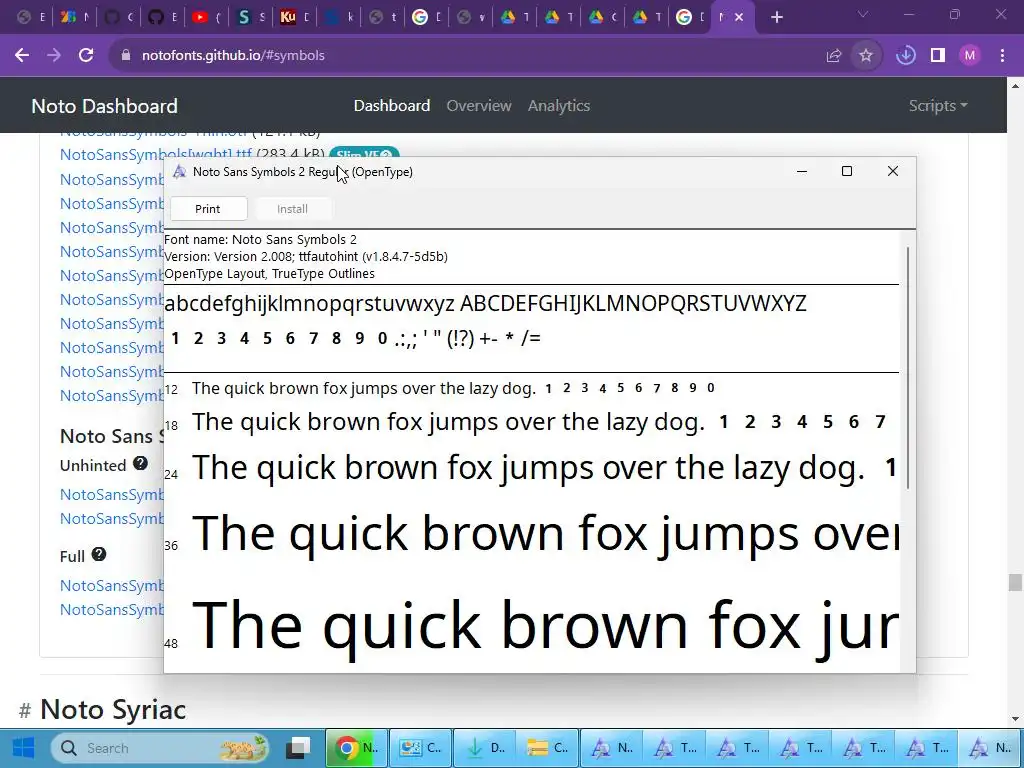1024x768 pixels.
Task: Open the Analytics nav item
Action: coord(559,106)
